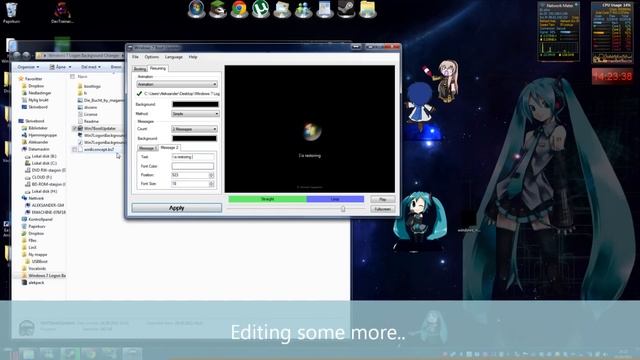Select the Win7BootUpdater file icon in Explorer

point(80,128)
